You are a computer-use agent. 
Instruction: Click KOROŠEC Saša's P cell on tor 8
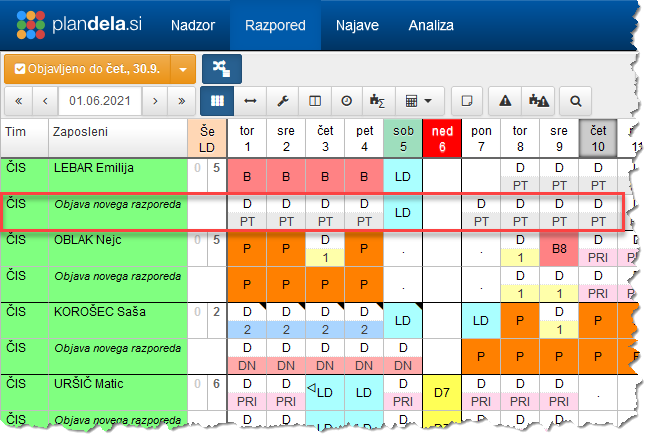[520, 321]
